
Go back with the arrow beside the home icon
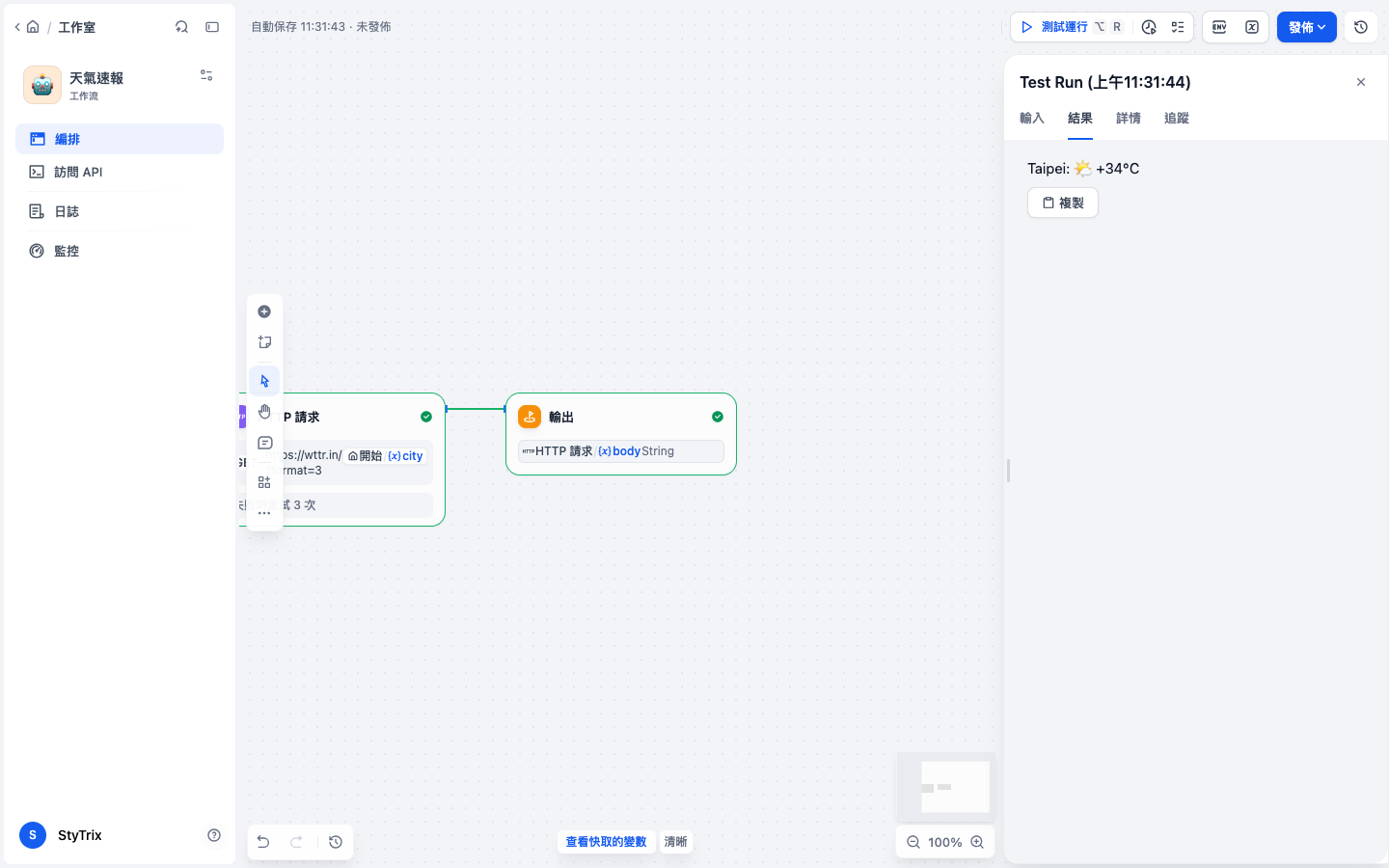(17, 27)
